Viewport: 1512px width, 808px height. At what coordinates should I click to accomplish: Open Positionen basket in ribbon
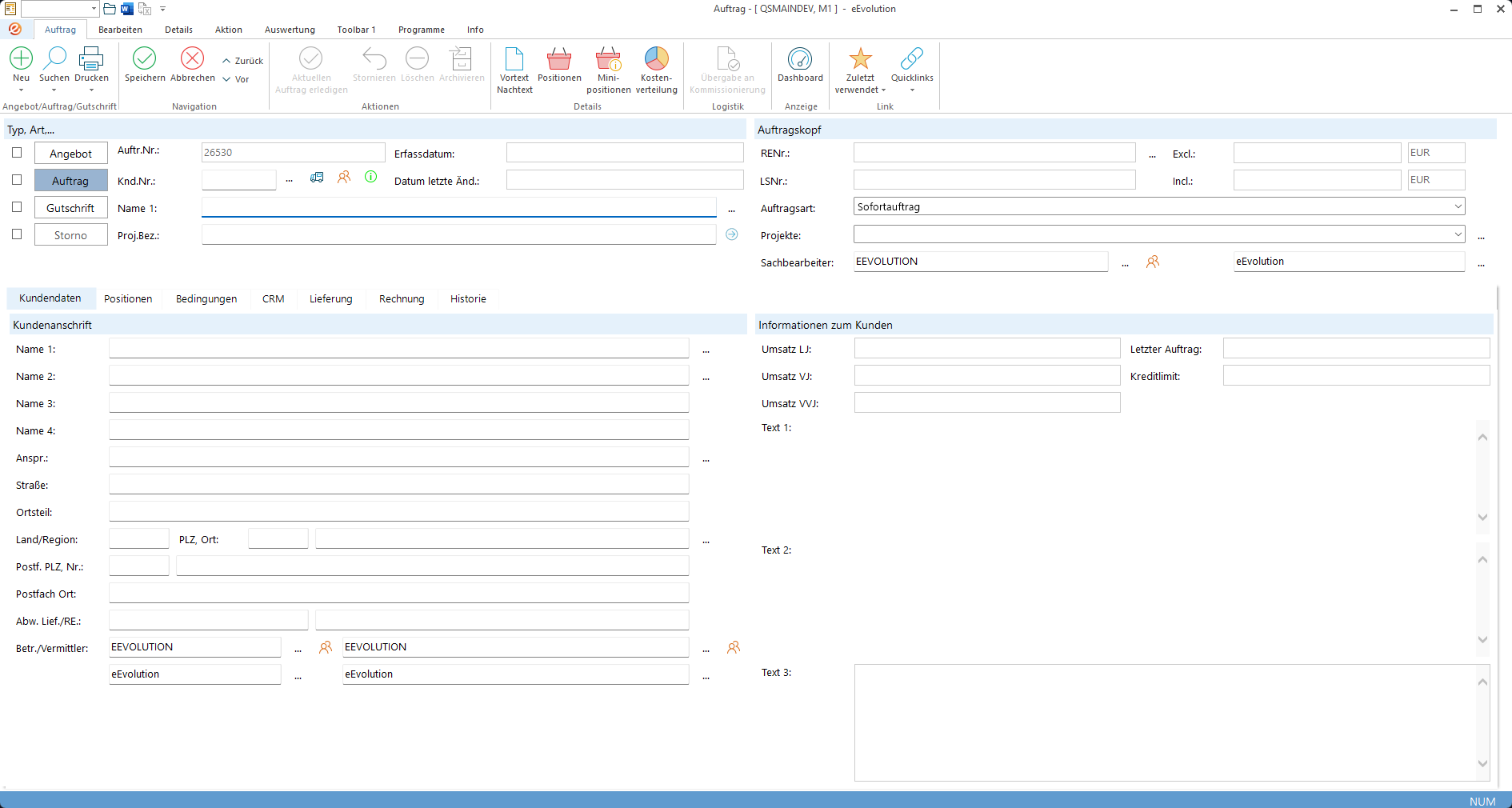click(559, 64)
